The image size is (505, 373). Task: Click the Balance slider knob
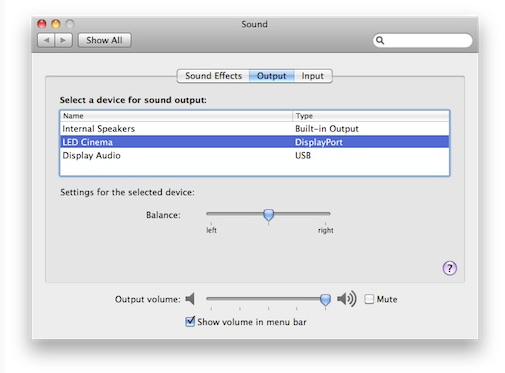[268, 215]
